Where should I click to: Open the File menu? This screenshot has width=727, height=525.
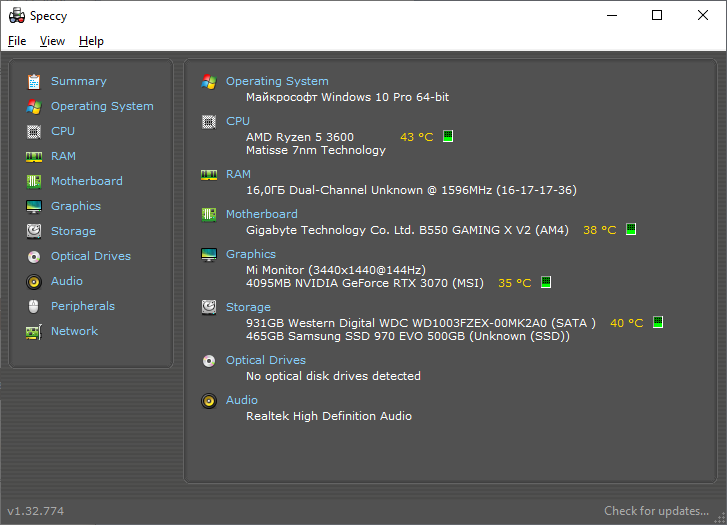[17, 41]
